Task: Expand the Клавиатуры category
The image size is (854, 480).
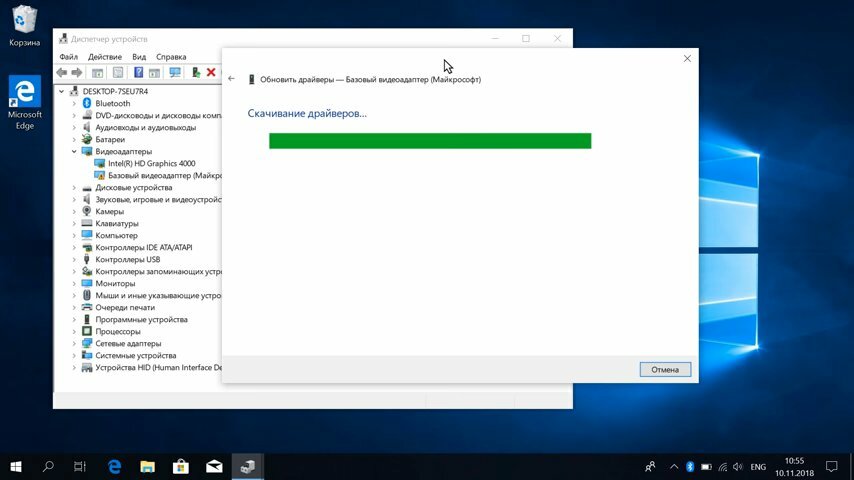Action: [x=74, y=223]
